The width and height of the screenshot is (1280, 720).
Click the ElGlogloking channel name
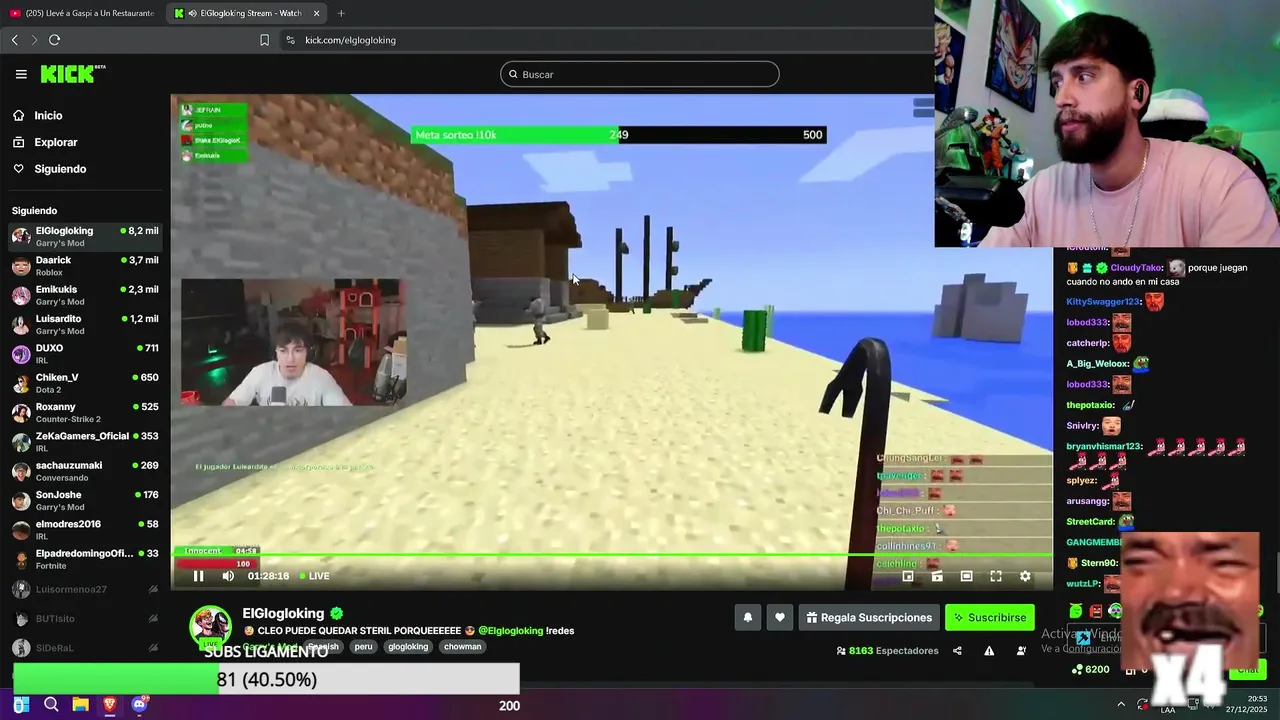[283, 613]
